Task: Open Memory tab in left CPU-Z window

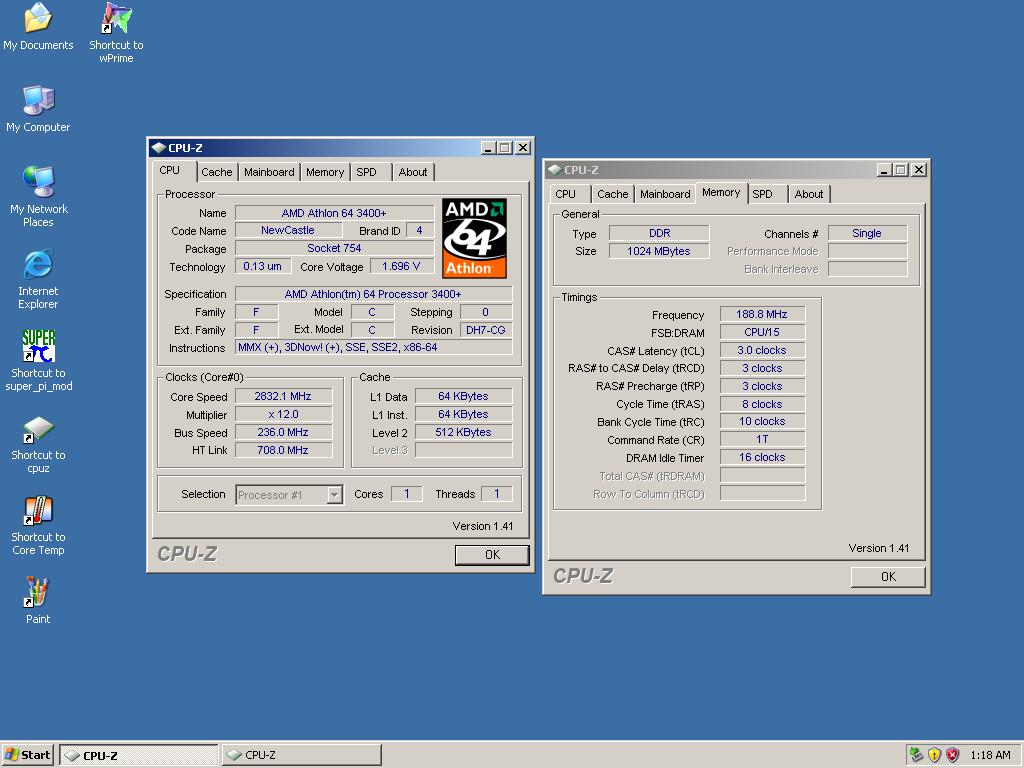Action: point(325,172)
